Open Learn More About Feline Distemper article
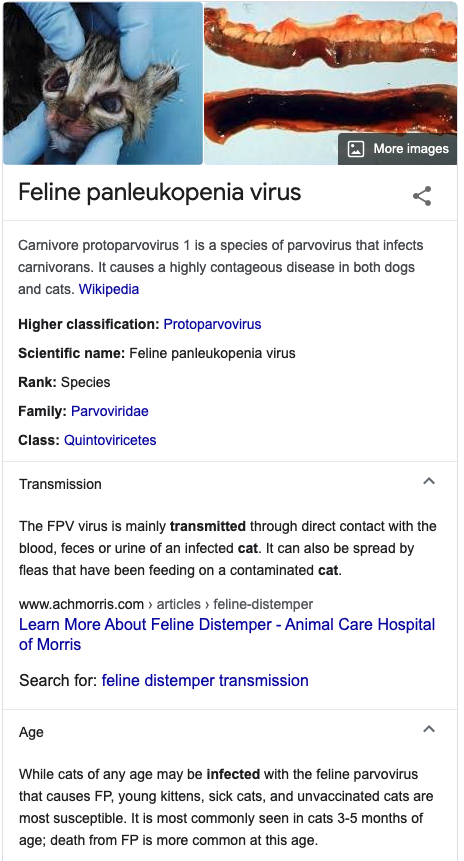Viewport: 464px width, 861px height. tap(227, 634)
